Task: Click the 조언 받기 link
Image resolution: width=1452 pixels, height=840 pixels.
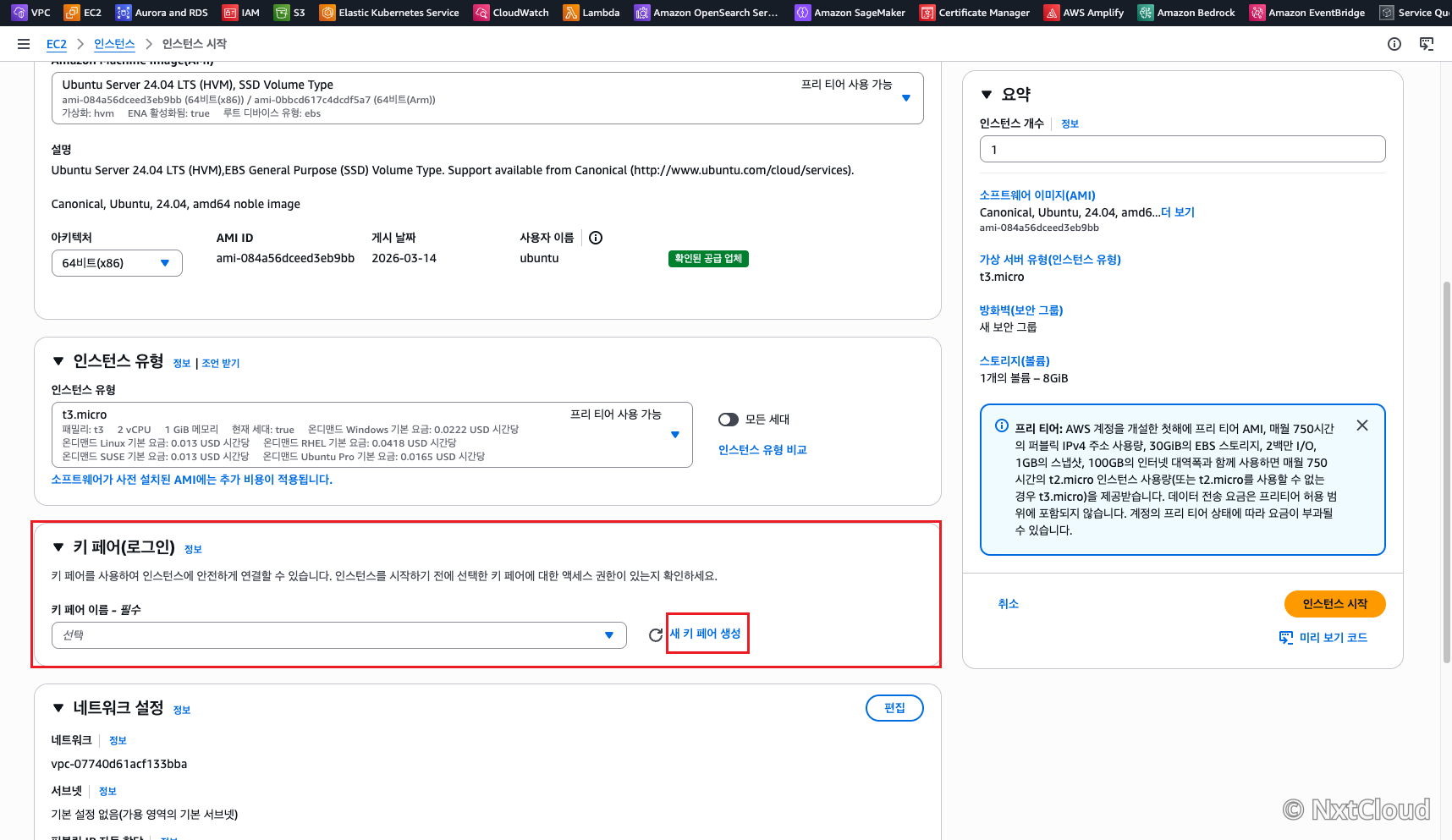Action: pos(221,364)
